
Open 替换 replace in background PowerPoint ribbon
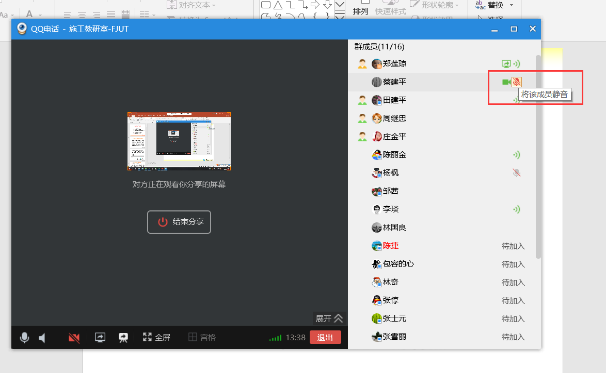click(495, 5)
